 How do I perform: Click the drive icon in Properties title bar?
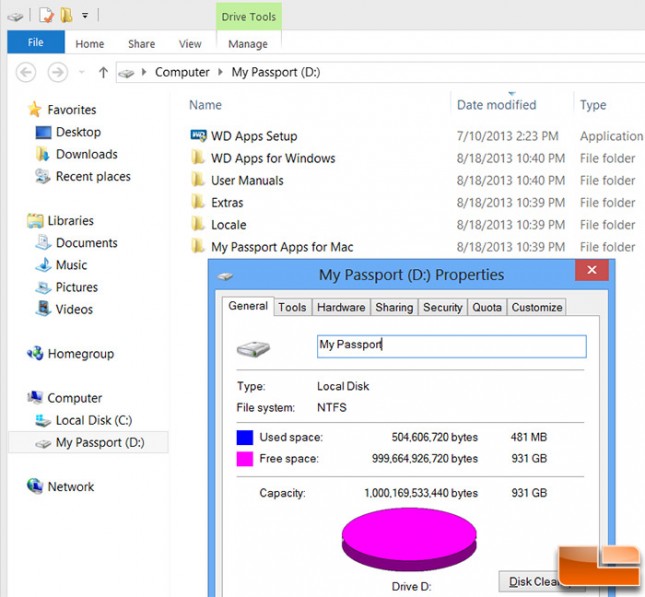[x=225, y=276]
